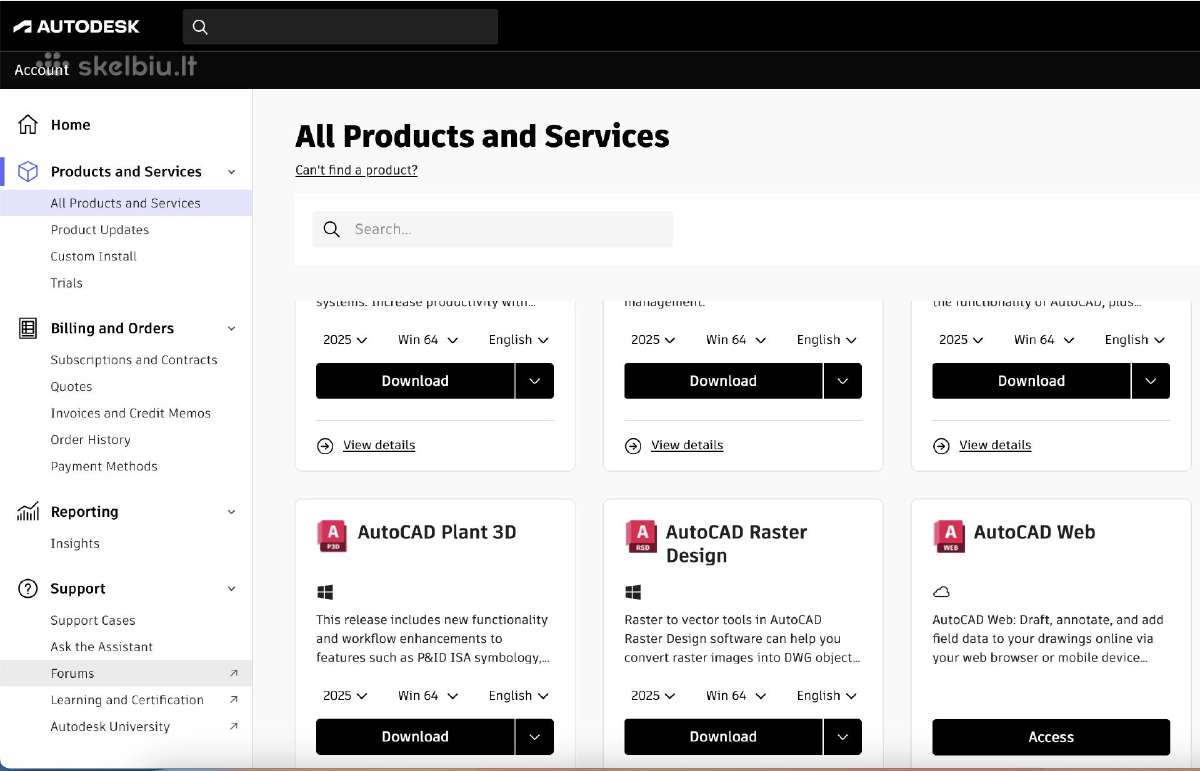This screenshot has width=1200, height=771.
Task: Collapse the Support section chevron
Action: pyautogui.click(x=232, y=589)
